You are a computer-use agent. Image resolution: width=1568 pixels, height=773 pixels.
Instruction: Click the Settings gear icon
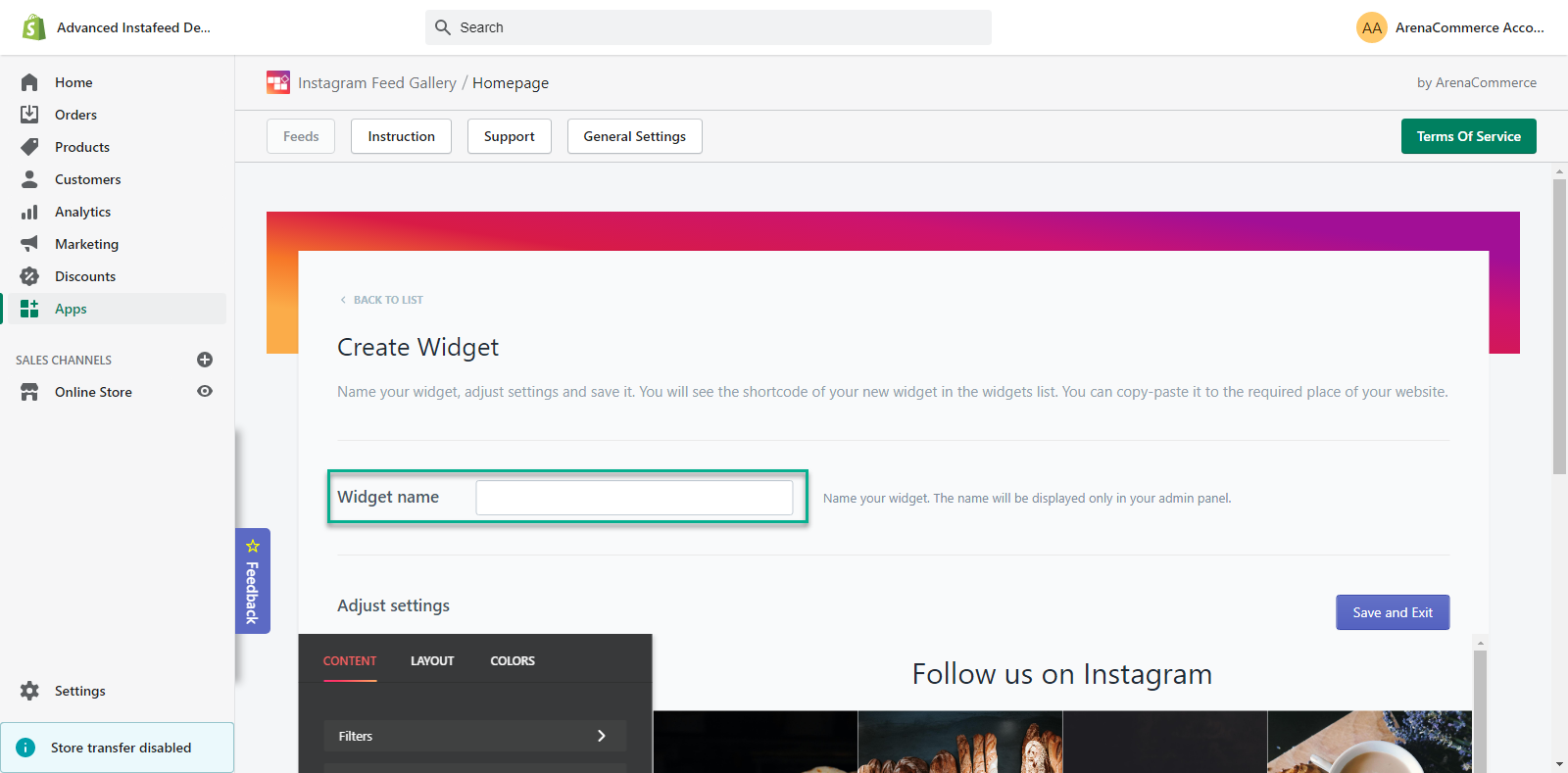[29, 691]
